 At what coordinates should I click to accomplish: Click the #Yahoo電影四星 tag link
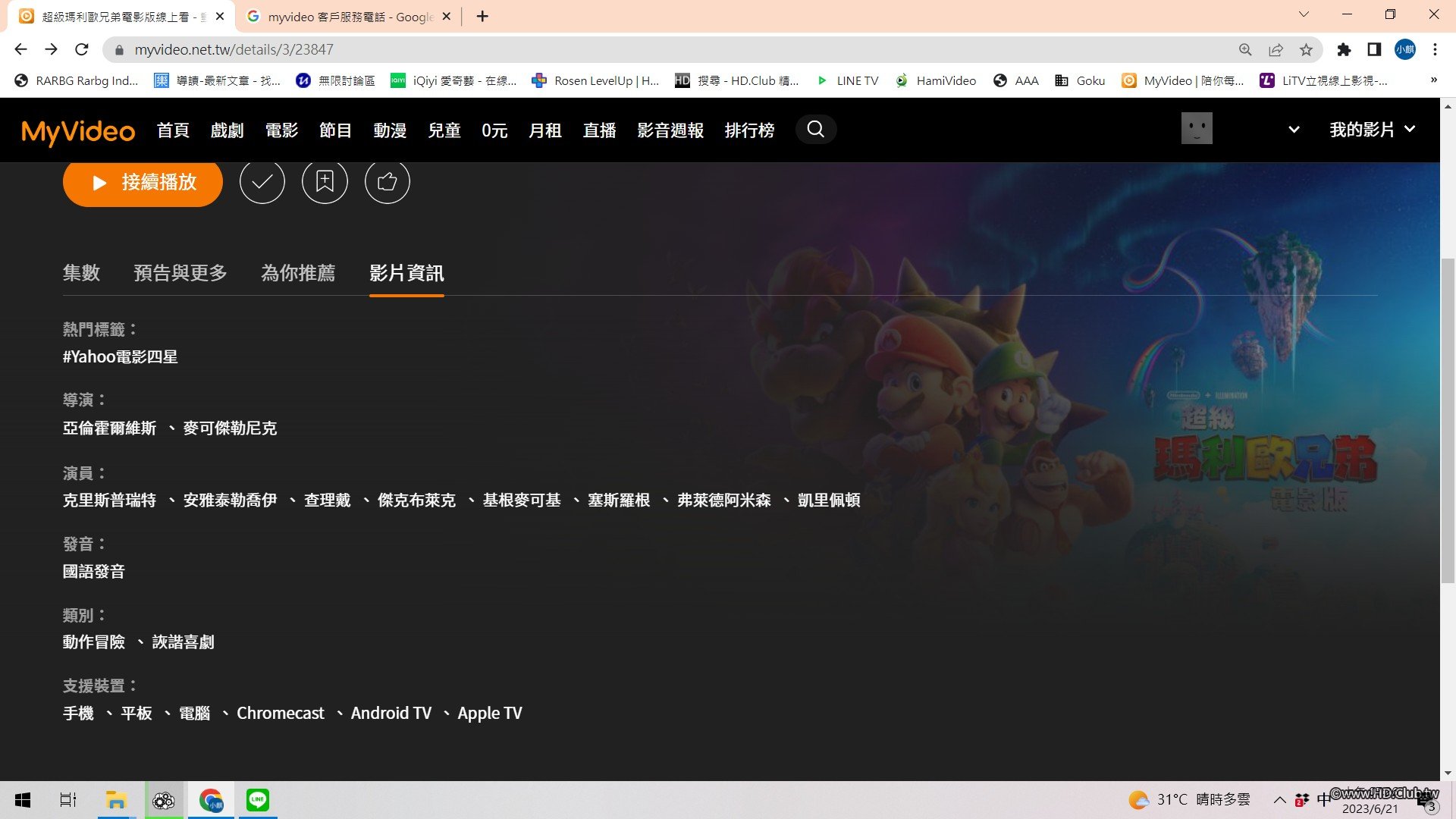pyautogui.click(x=120, y=357)
